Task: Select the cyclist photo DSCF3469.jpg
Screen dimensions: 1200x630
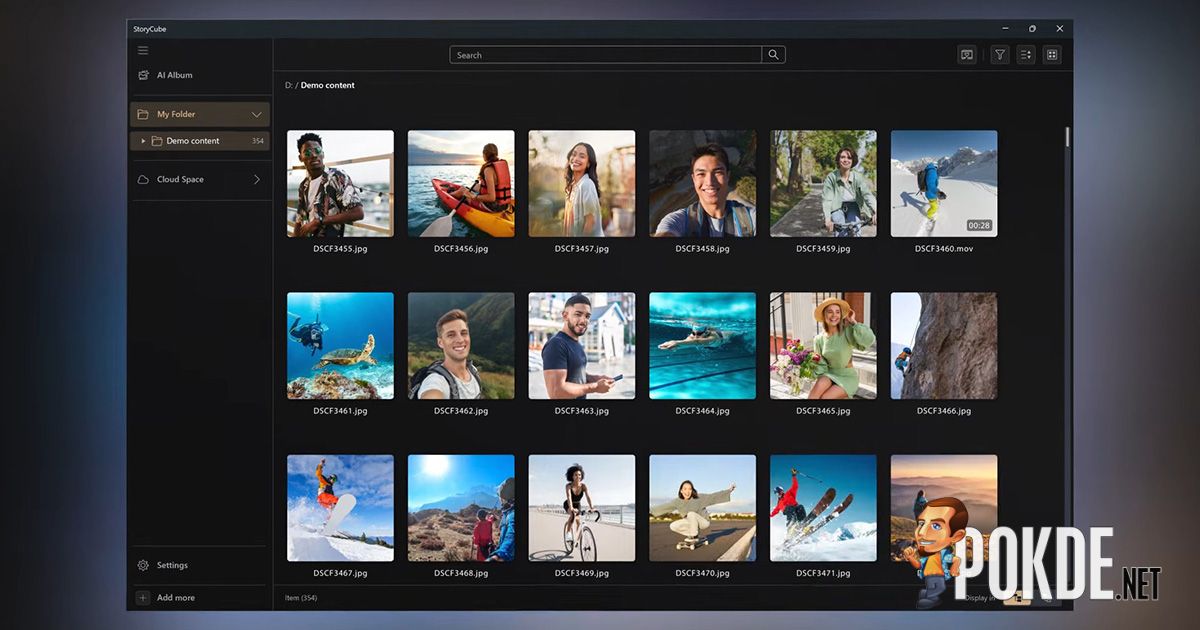Action: coord(582,508)
